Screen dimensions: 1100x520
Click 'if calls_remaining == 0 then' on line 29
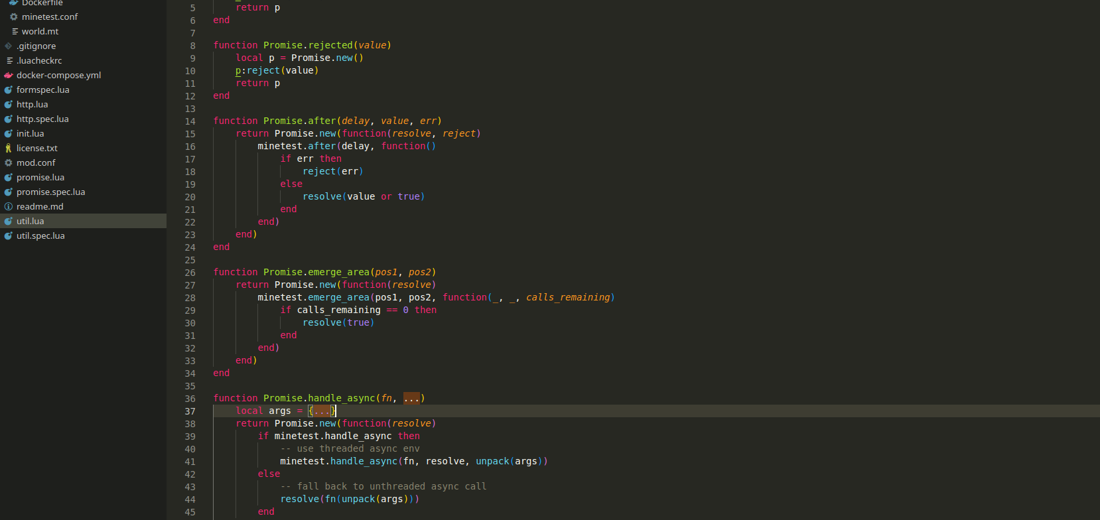[x=358, y=310]
